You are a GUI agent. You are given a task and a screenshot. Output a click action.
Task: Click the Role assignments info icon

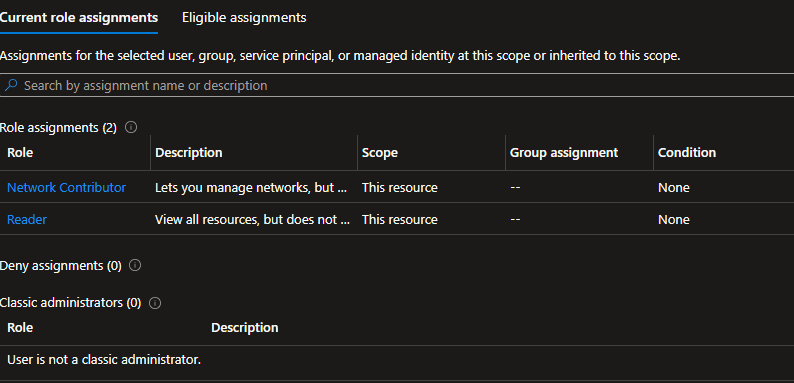[131, 127]
